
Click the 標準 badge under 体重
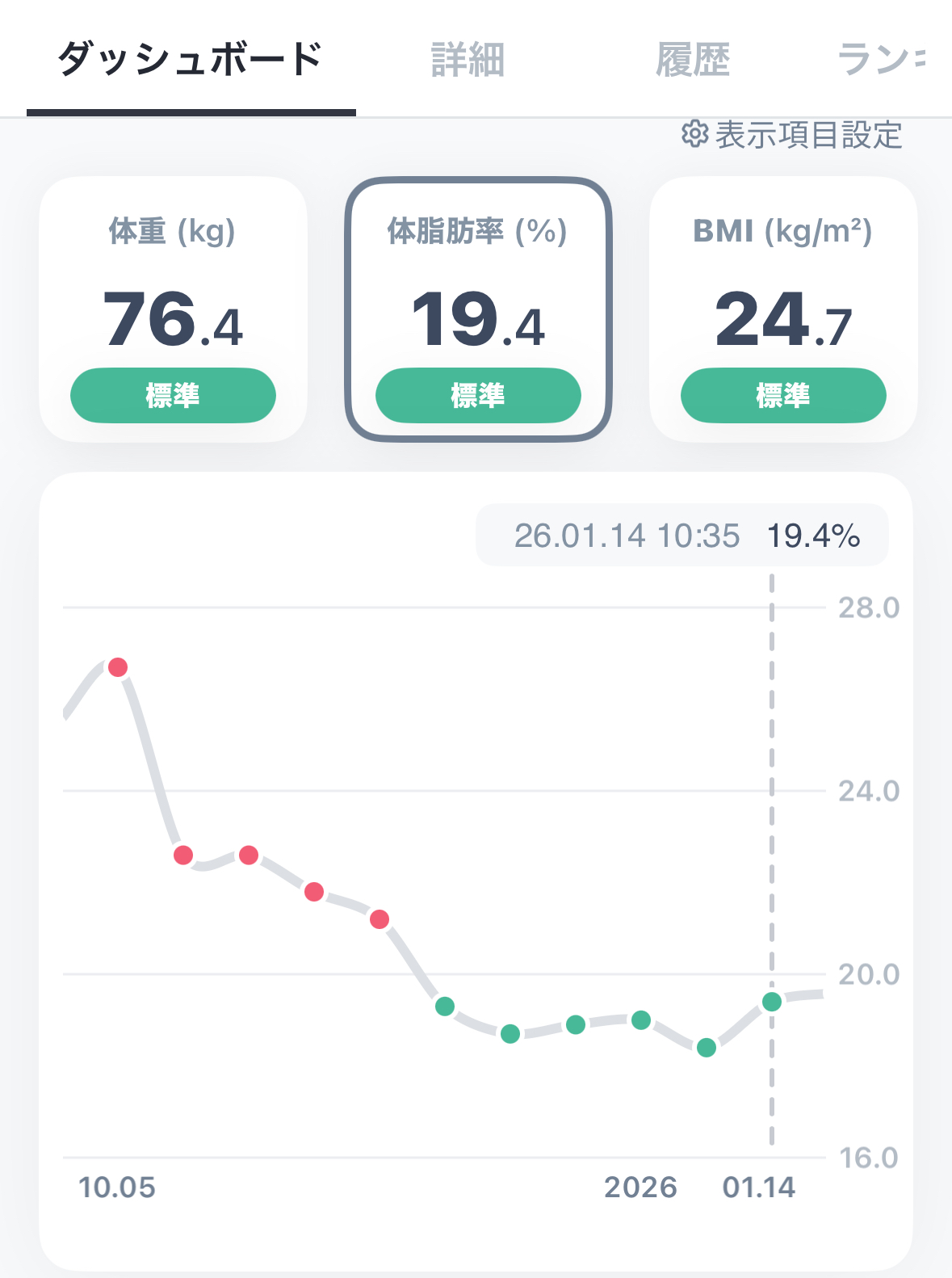tap(173, 395)
